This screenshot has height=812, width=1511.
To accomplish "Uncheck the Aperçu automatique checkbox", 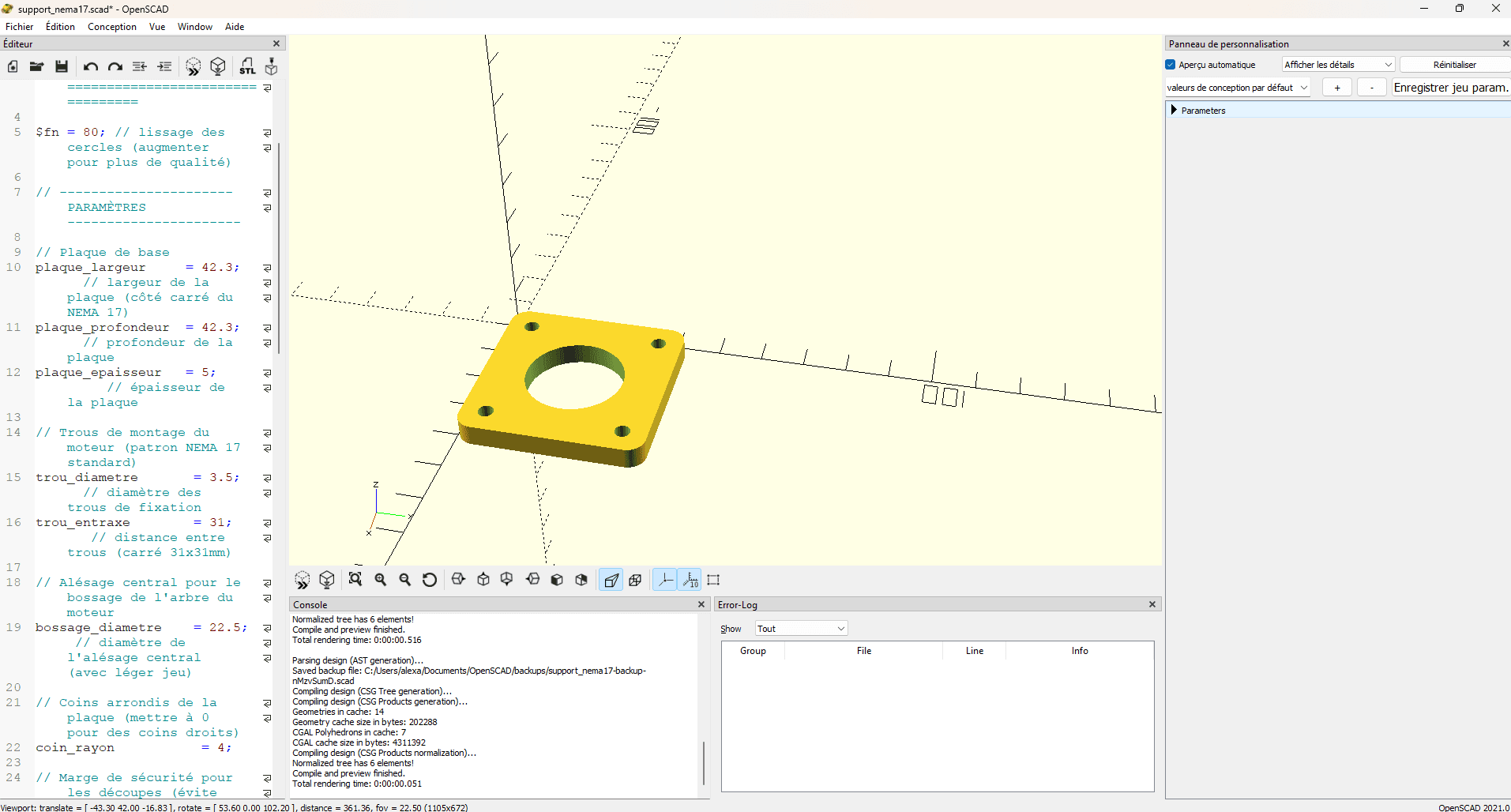I will 1171,65.
